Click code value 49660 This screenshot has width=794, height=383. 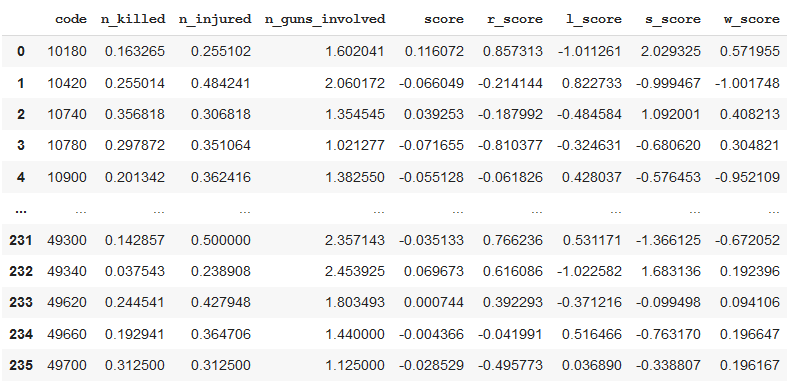click(67, 334)
